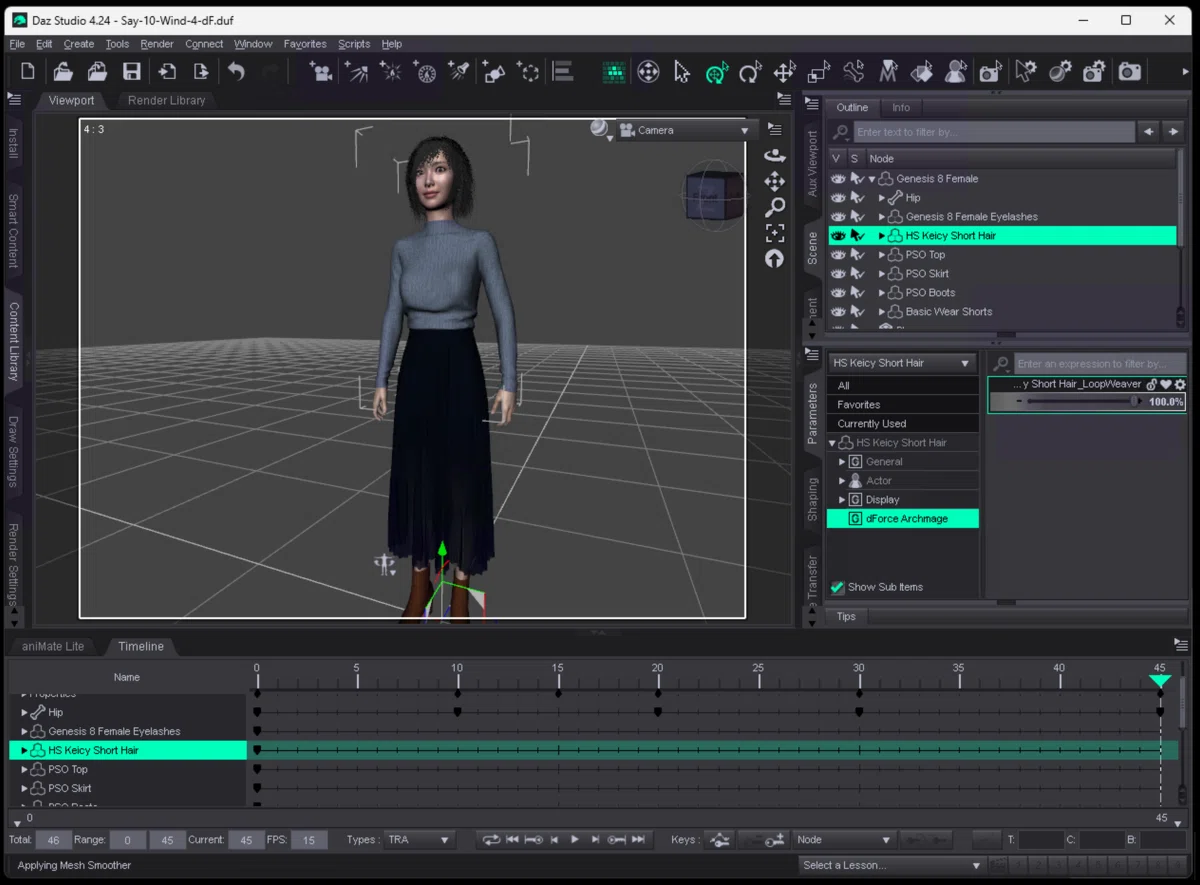Click the viewport Orbit icon
The width and height of the screenshot is (1200, 885).
coord(775,155)
